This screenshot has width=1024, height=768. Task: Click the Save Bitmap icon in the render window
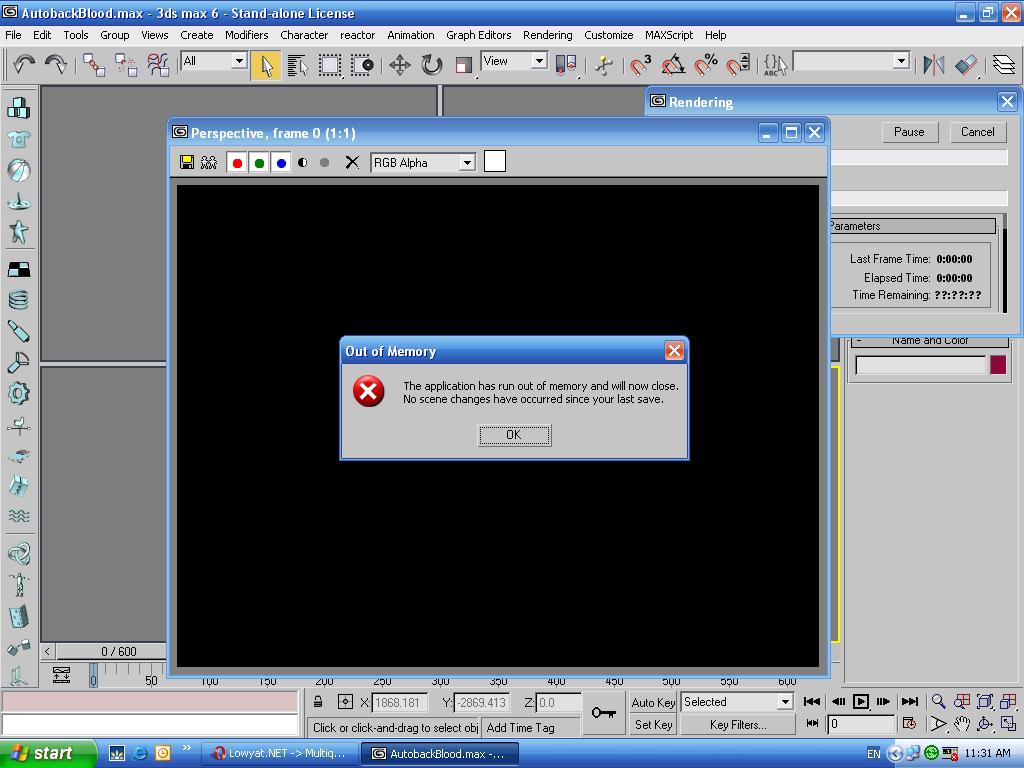click(187, 162)
